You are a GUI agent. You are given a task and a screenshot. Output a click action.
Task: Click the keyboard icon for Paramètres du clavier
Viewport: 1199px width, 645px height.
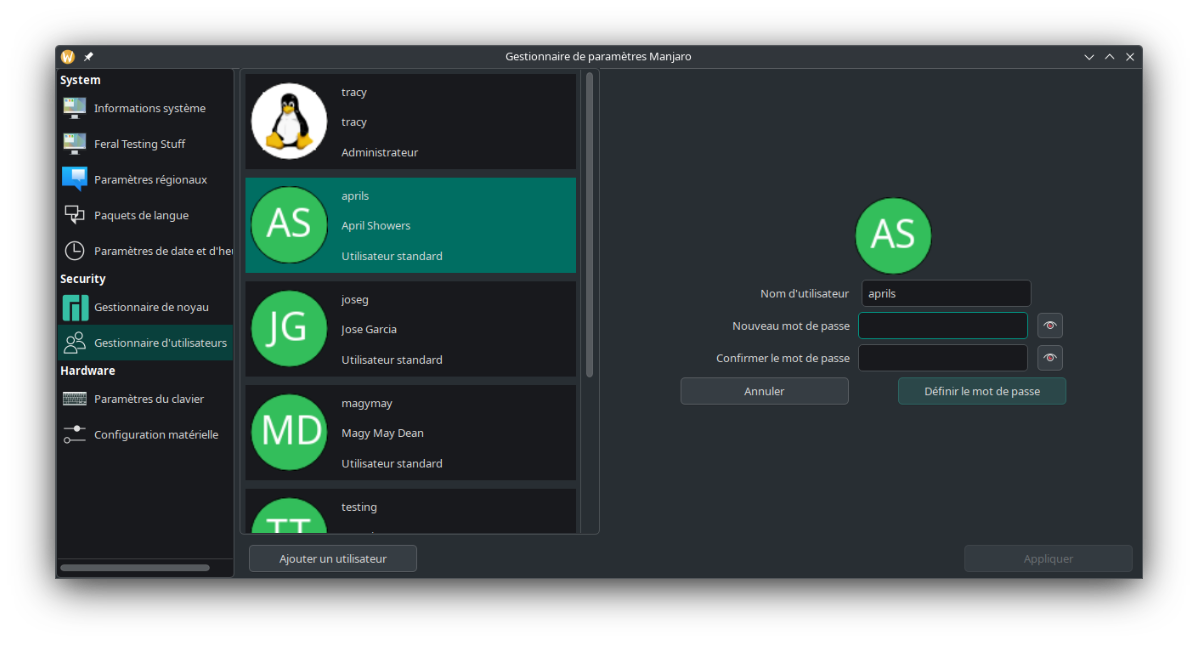[74, 399]
